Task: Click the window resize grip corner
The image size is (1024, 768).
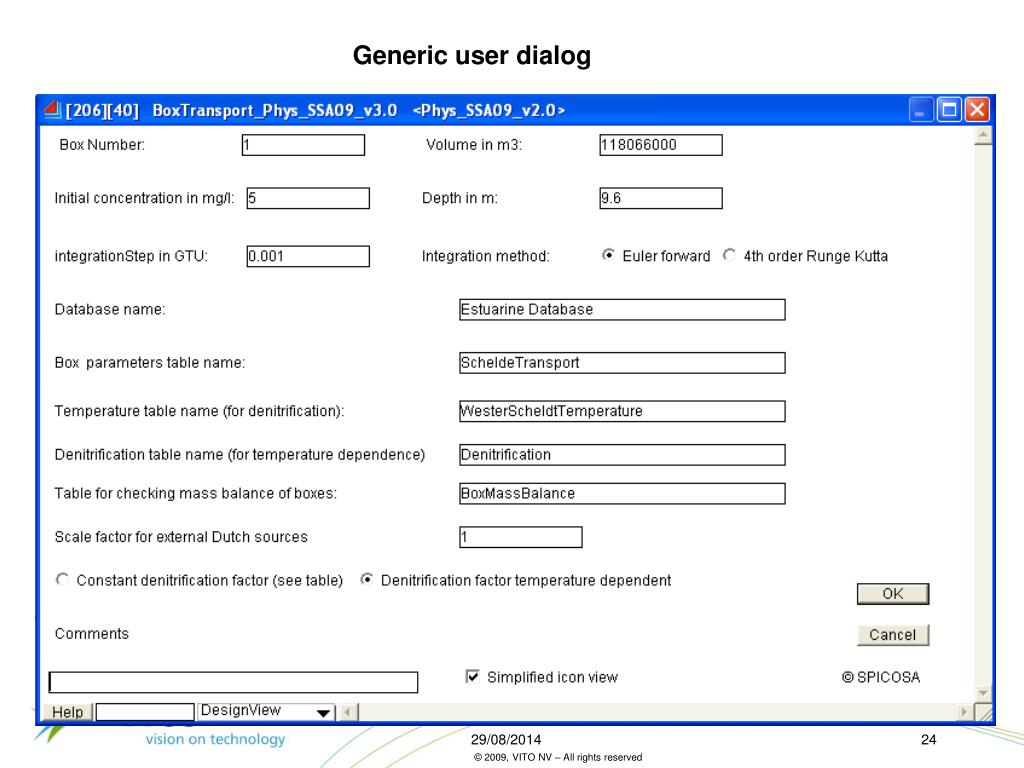Action: pyautogui.click(x=984, y=712)
